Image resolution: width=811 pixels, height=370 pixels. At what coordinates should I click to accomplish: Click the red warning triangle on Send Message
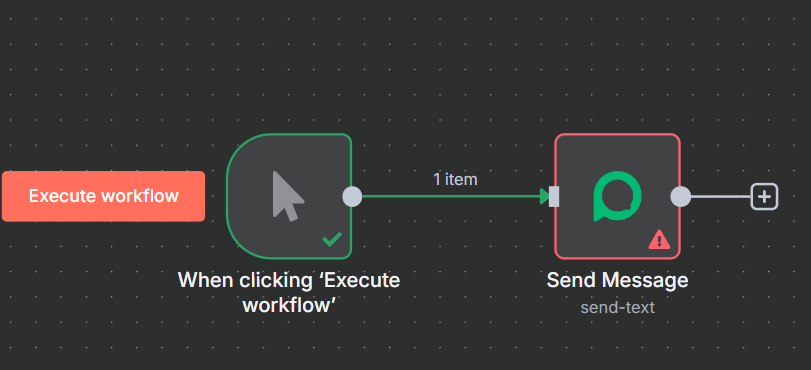[659, 239]
